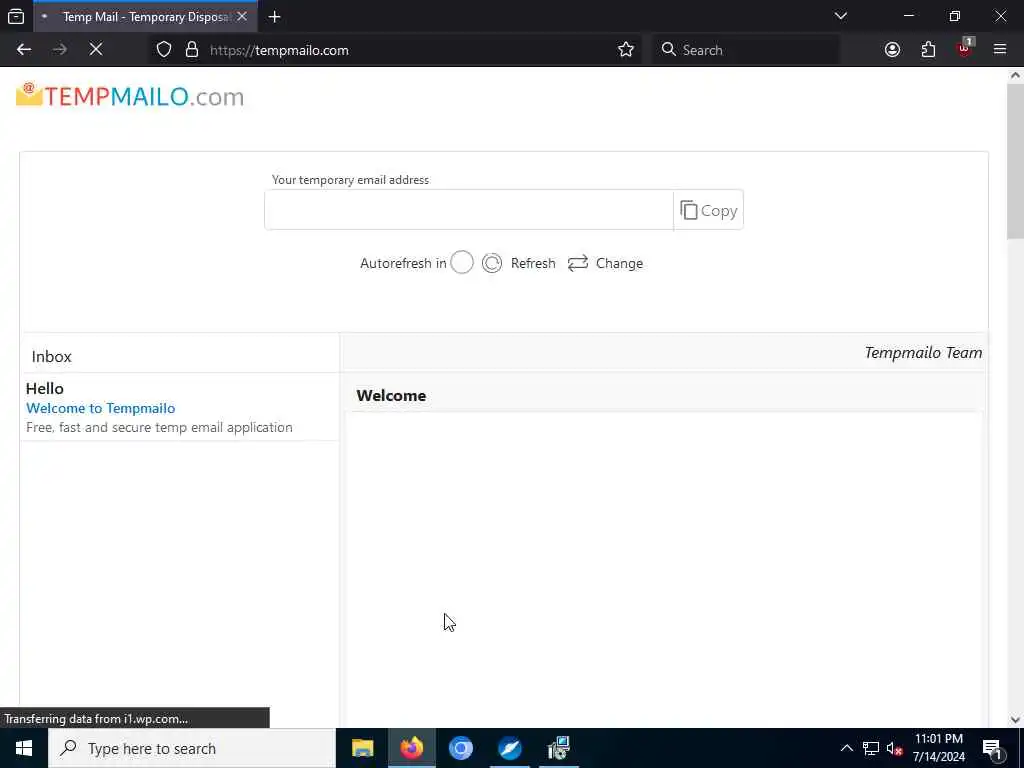Open the installer app on the taskbar
The height and width of the screenshot is (768, 1024).
(x=558, y=748)
